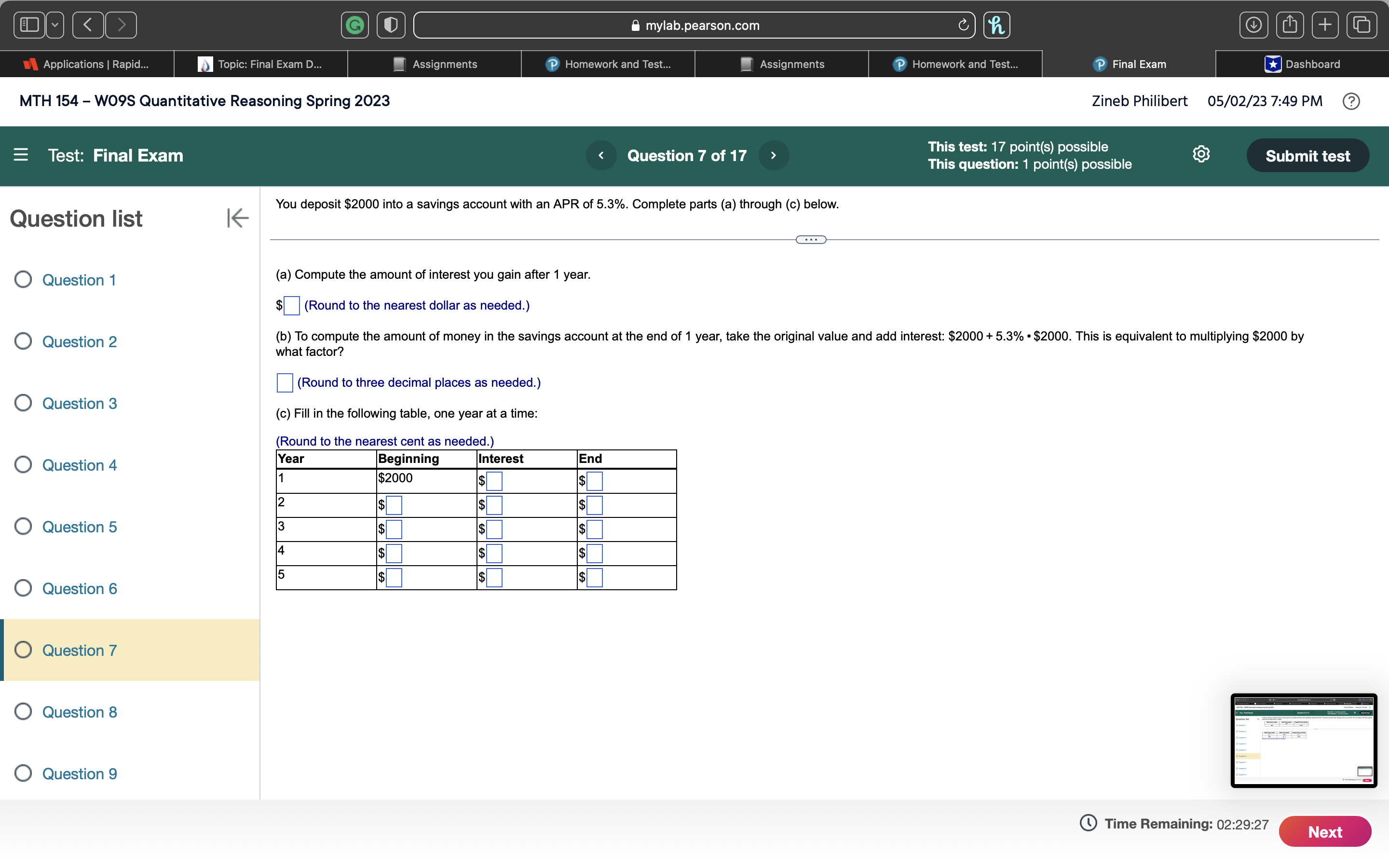Image resolution: width=1389 pixels, height=868 pixels.
Task: Open the test settings gear icon
Action: pos(1201,154)
